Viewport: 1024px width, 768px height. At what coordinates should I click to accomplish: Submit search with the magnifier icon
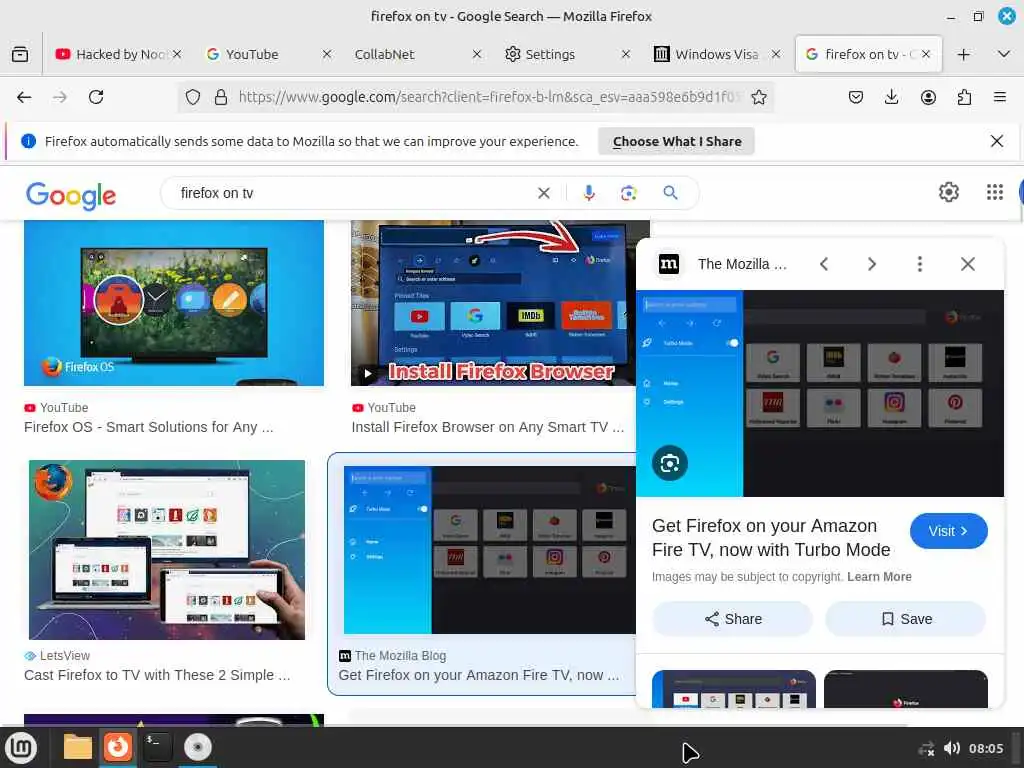670,193
